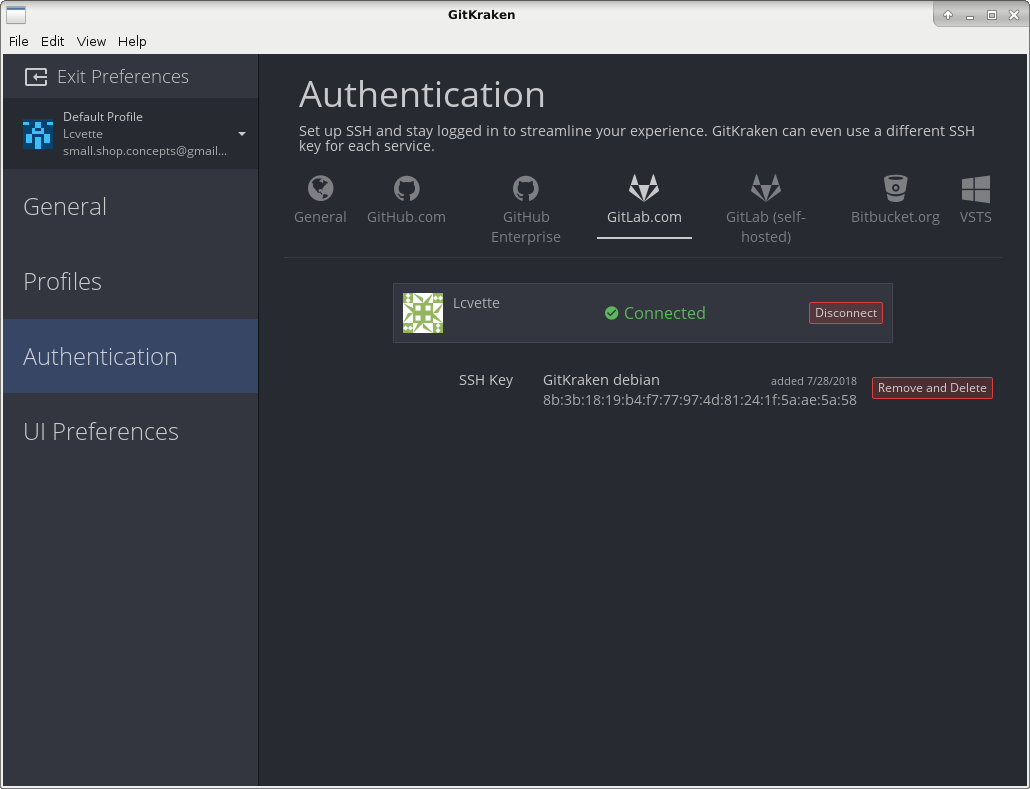Open the Help menu
The height and width of the screenshot is (789, 1030).
(132, 41)
